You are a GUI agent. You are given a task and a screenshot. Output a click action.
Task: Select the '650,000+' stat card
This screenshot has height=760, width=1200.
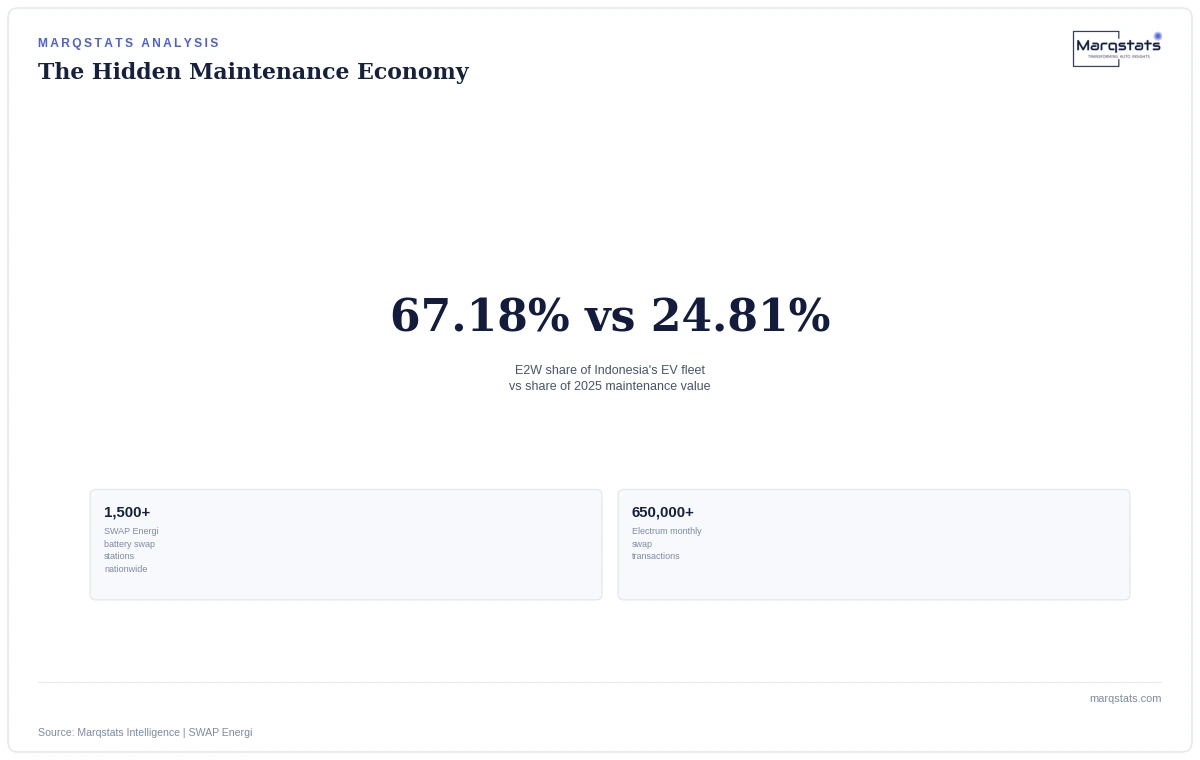(874, 545)
